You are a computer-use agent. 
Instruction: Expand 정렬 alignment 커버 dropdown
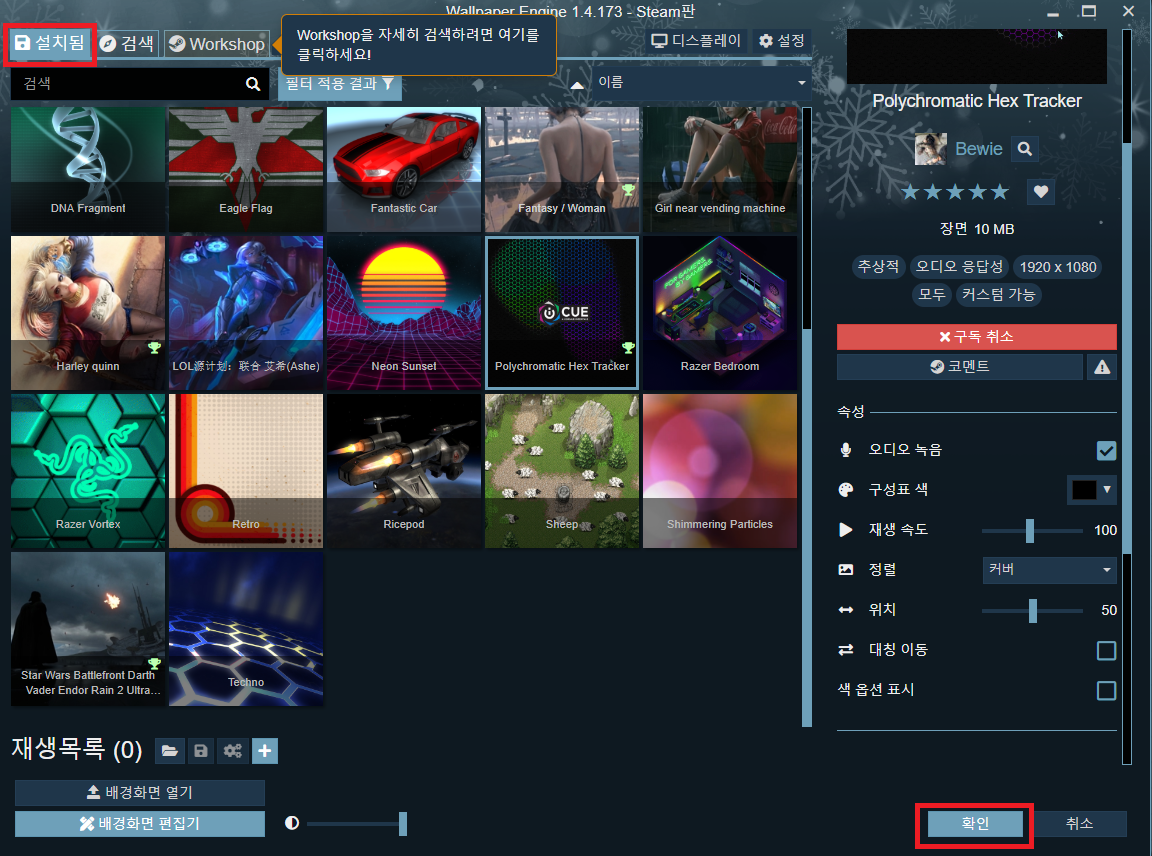coord(1049,570)
